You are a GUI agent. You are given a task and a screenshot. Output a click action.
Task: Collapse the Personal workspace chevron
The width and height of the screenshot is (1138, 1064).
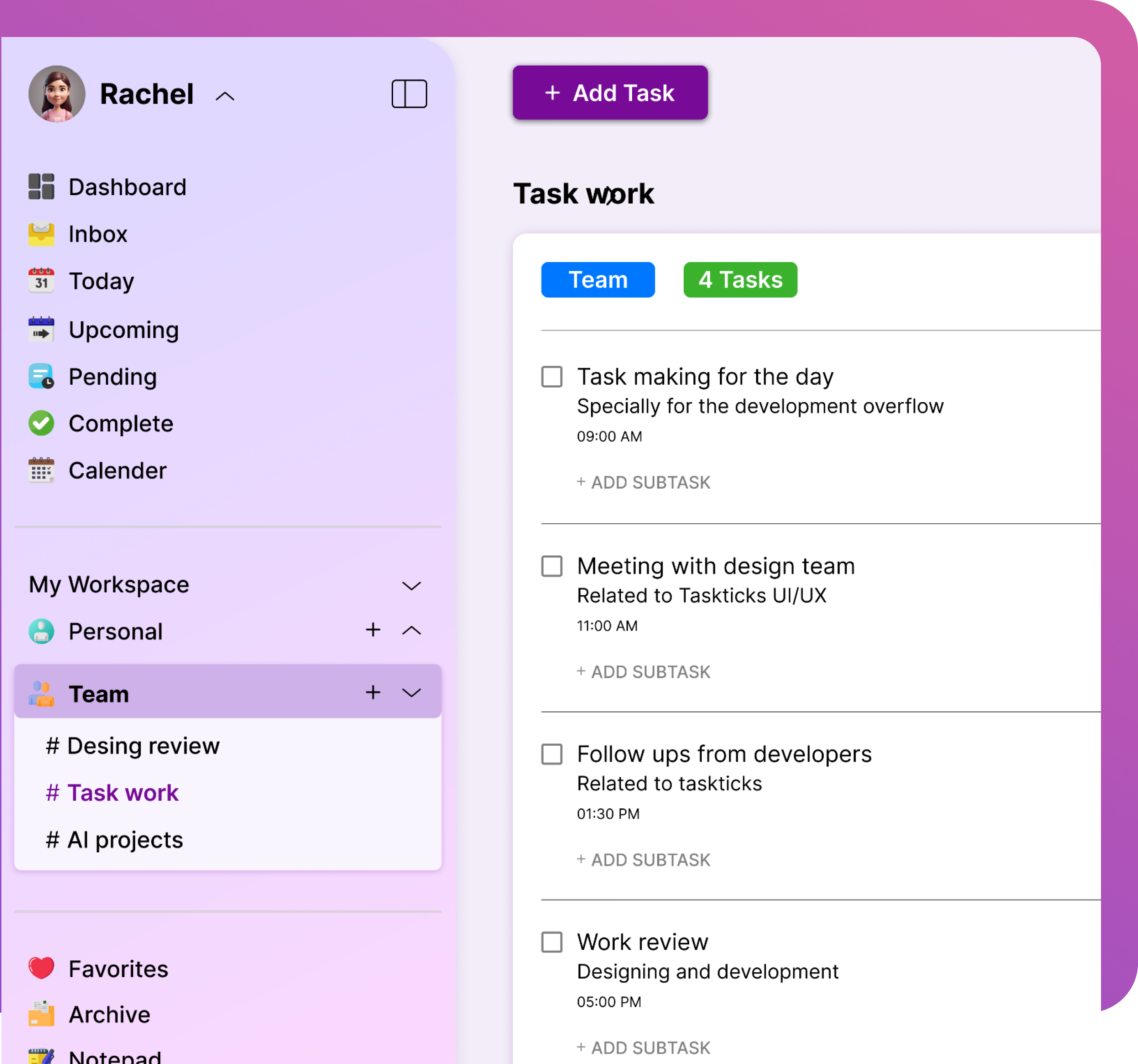[411, 631]
